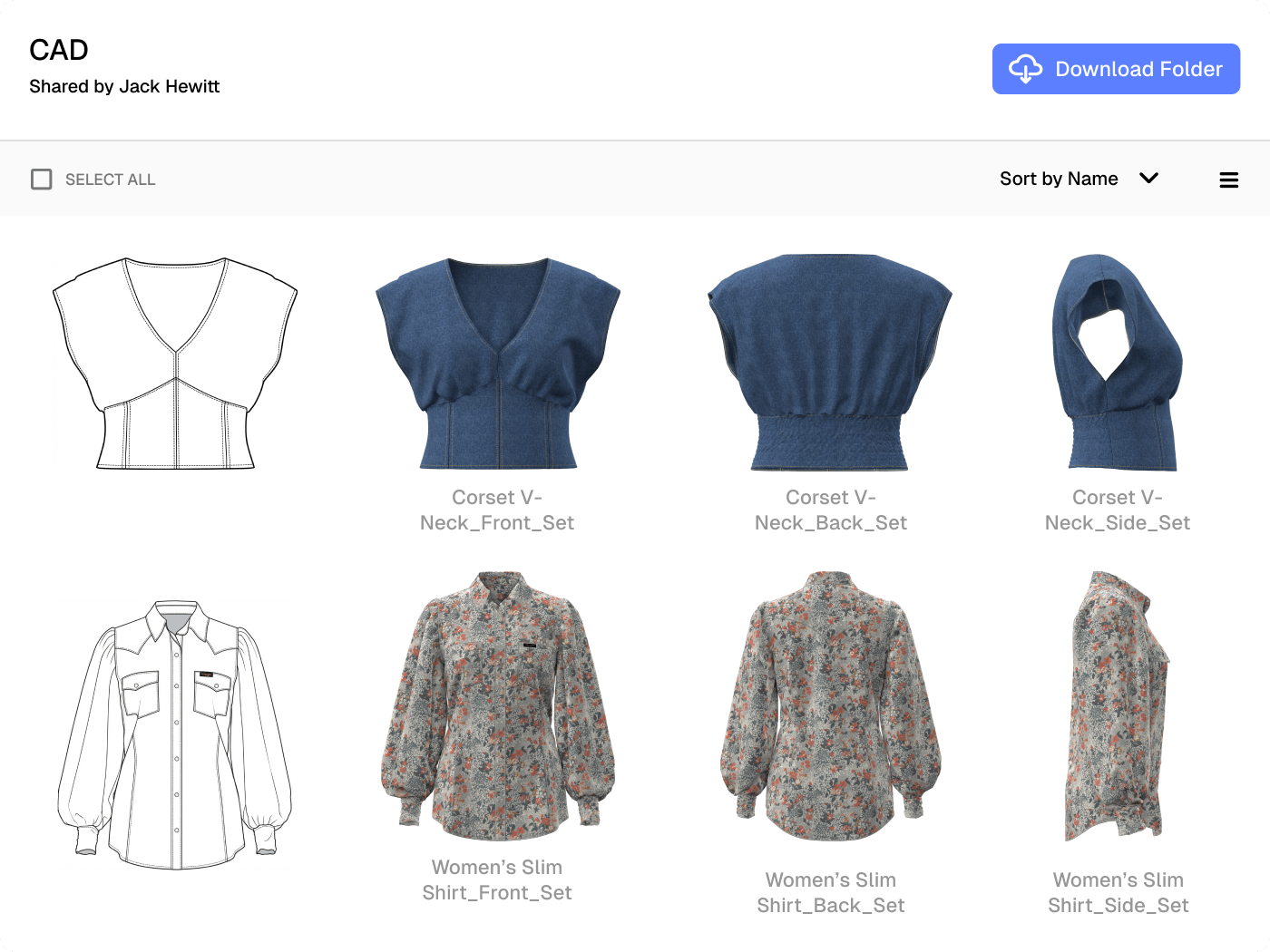Screen dimensions: 1270x952
Task: Select the denim corset side view thumbnail
Action: click(1117, 363)
